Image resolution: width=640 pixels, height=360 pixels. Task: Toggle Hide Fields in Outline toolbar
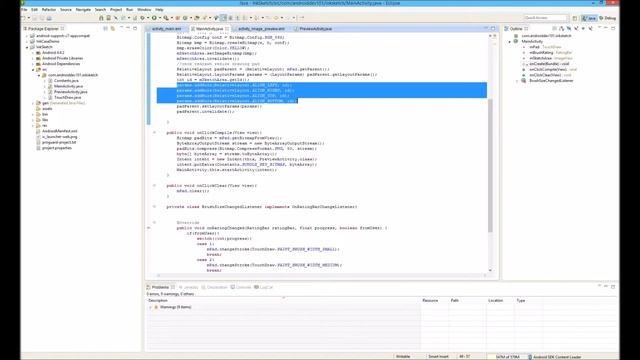pos(569,29)
